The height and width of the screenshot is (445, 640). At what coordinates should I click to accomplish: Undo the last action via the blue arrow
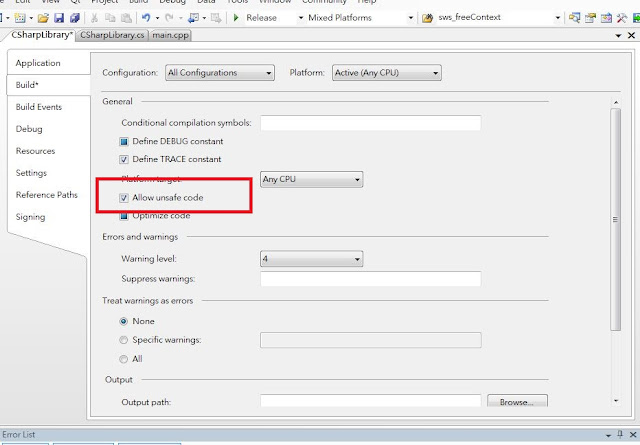click(146, 18)
